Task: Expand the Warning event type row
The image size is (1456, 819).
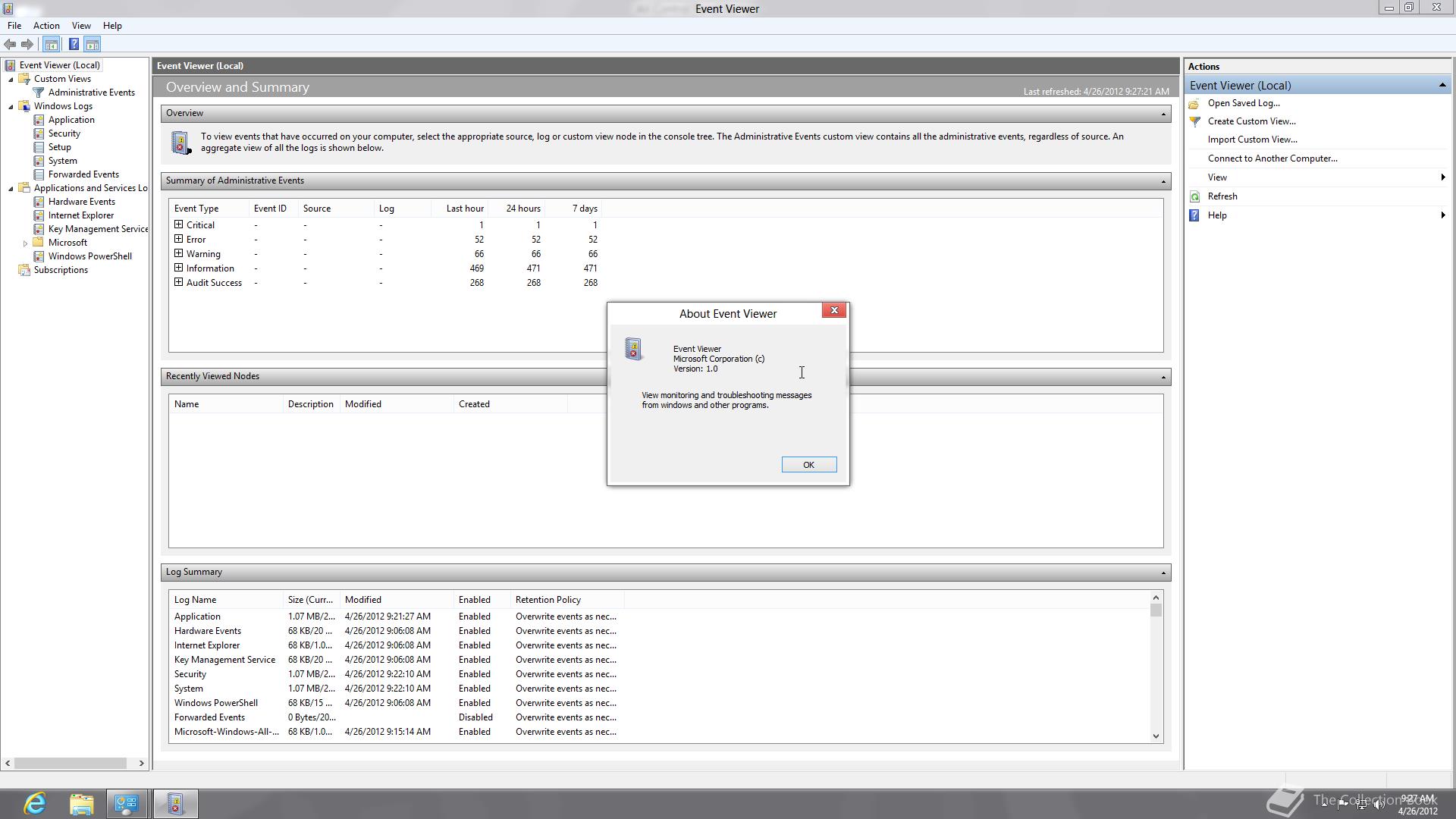Action: coord(178,253)
